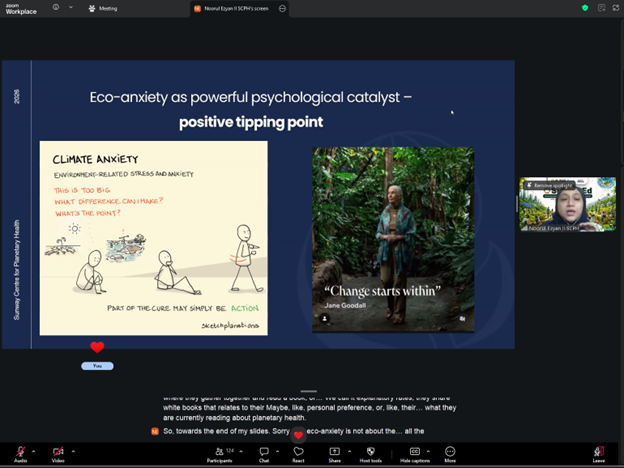Open Host tools shield icon
The width and height of the screenshot is (624, 468).
[371, 452]
